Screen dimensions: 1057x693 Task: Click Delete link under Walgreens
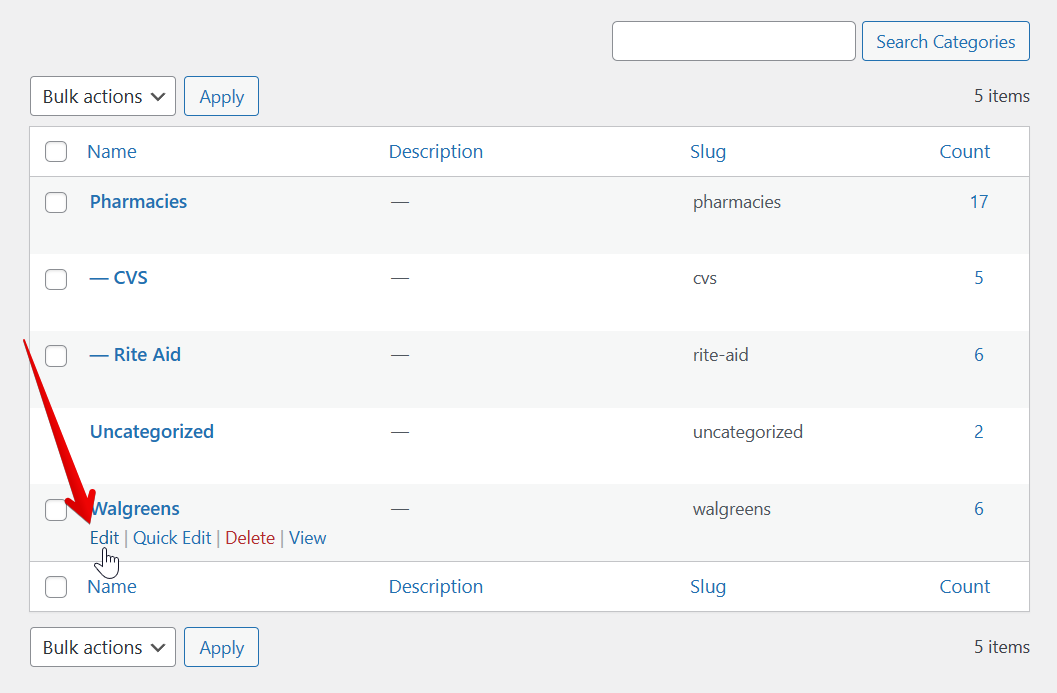pos(250,538)
